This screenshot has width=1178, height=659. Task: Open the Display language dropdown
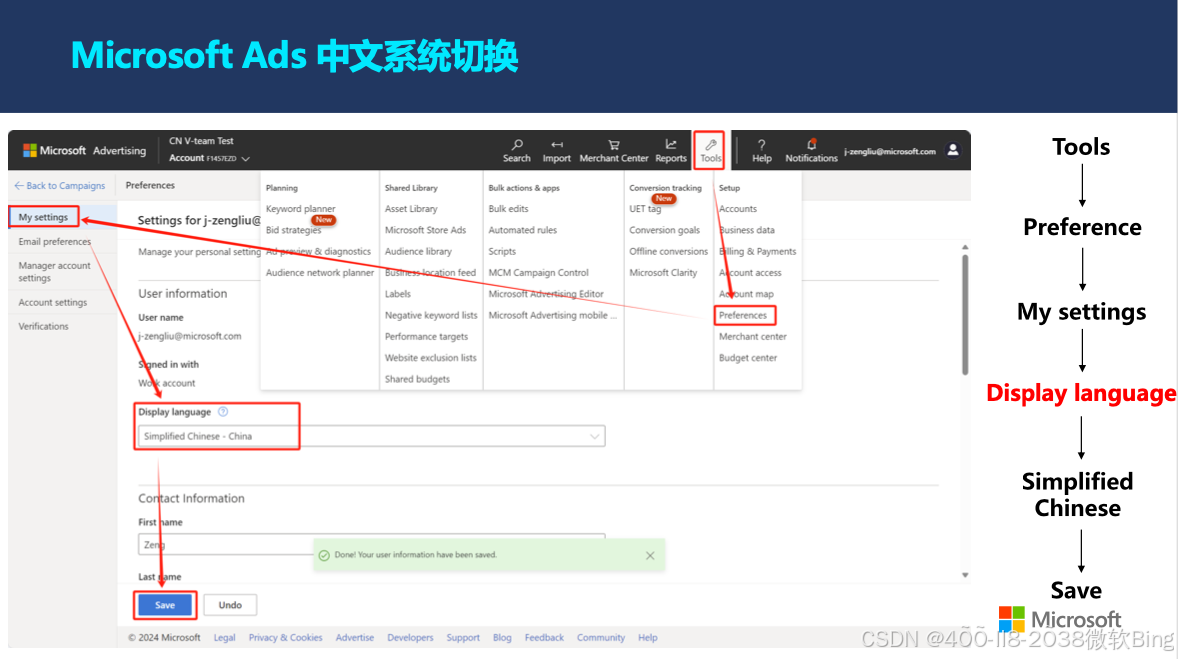[x=371, y=436]
